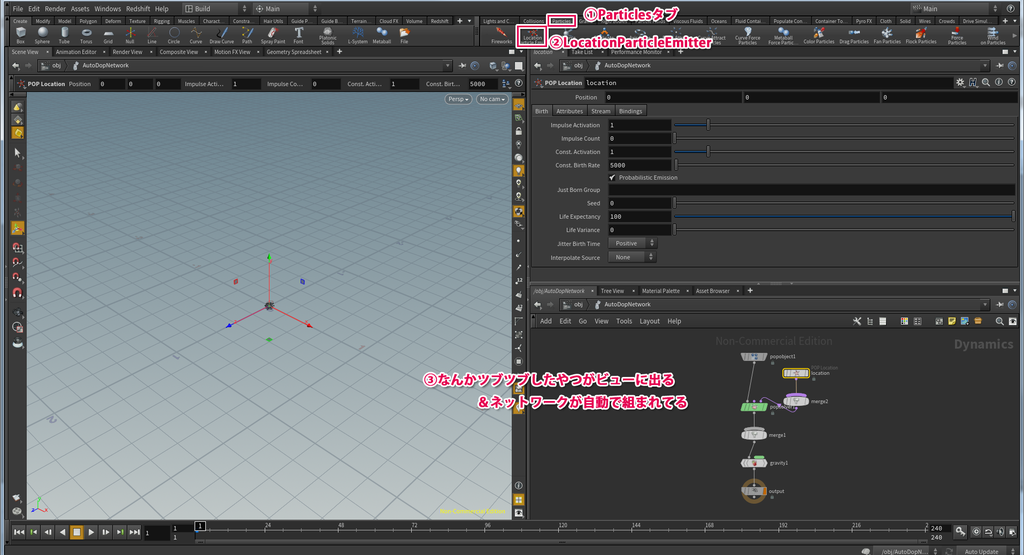Open the parameter gear menu icon
Image resolution: width=1024 pixels, height=555 pixels.
point(960,83)
